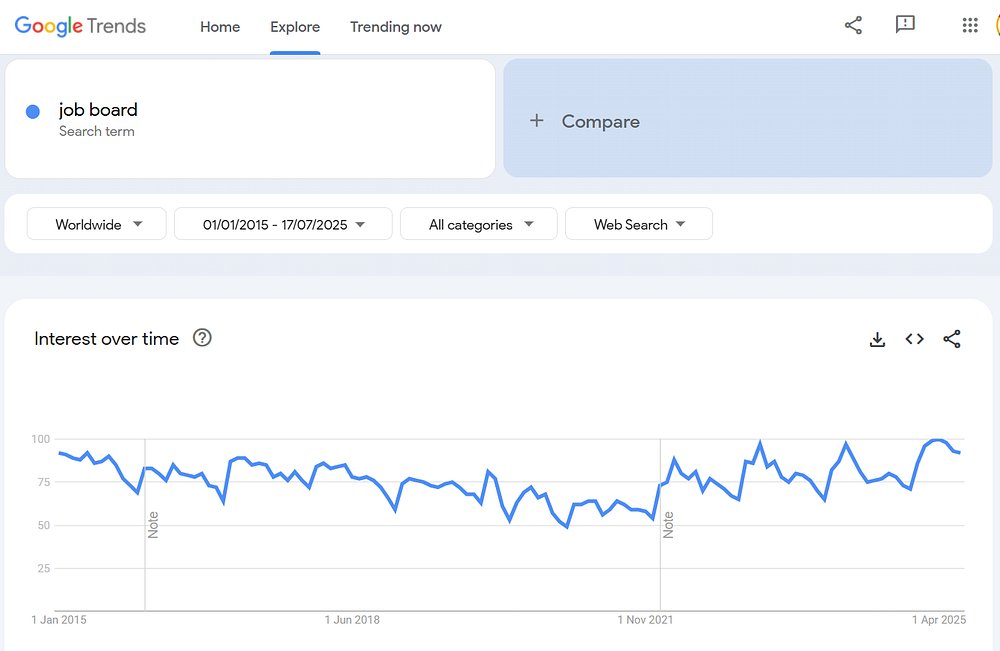Go to the Home tab

(220, 27)
